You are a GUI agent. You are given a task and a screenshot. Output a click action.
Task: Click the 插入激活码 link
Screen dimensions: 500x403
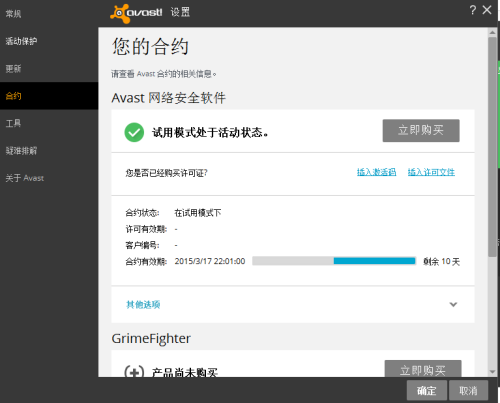[x=376, y=172]
